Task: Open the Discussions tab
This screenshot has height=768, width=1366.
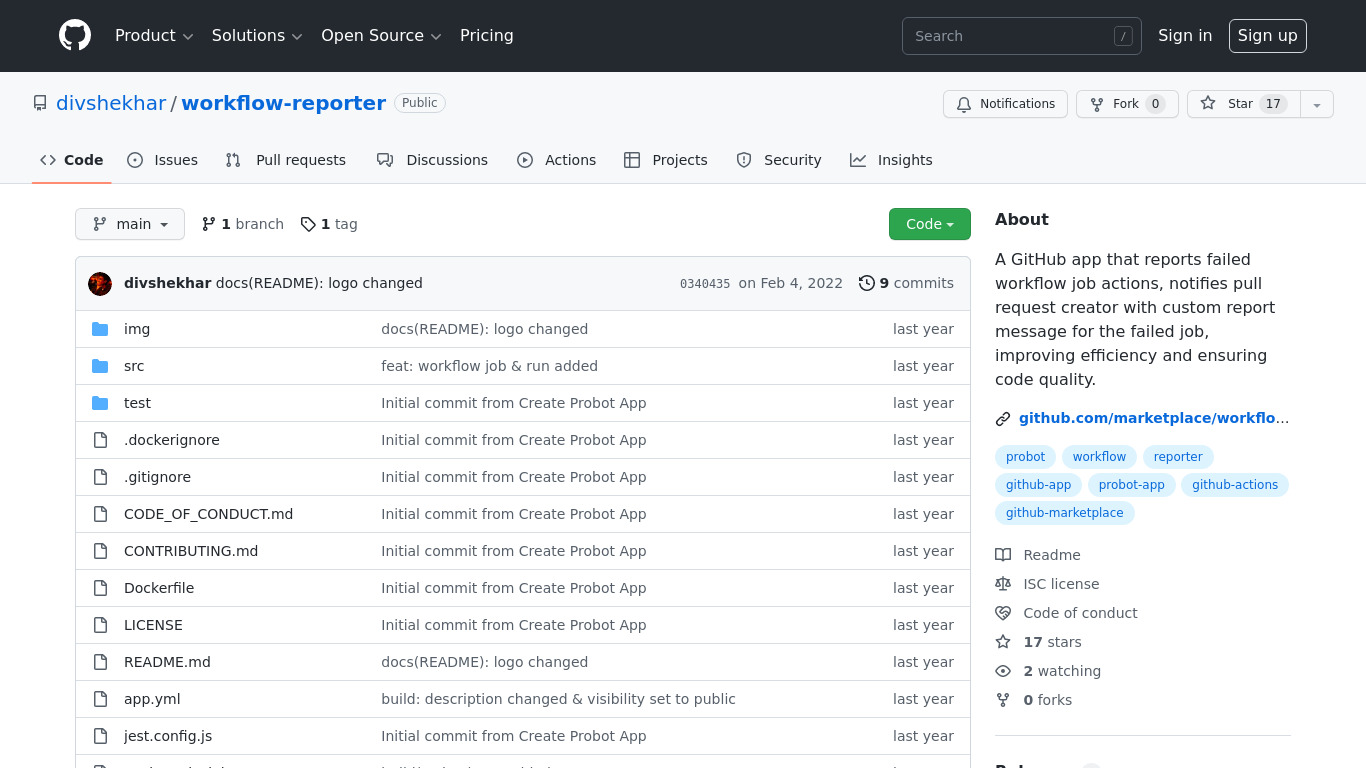Action: 432,160
